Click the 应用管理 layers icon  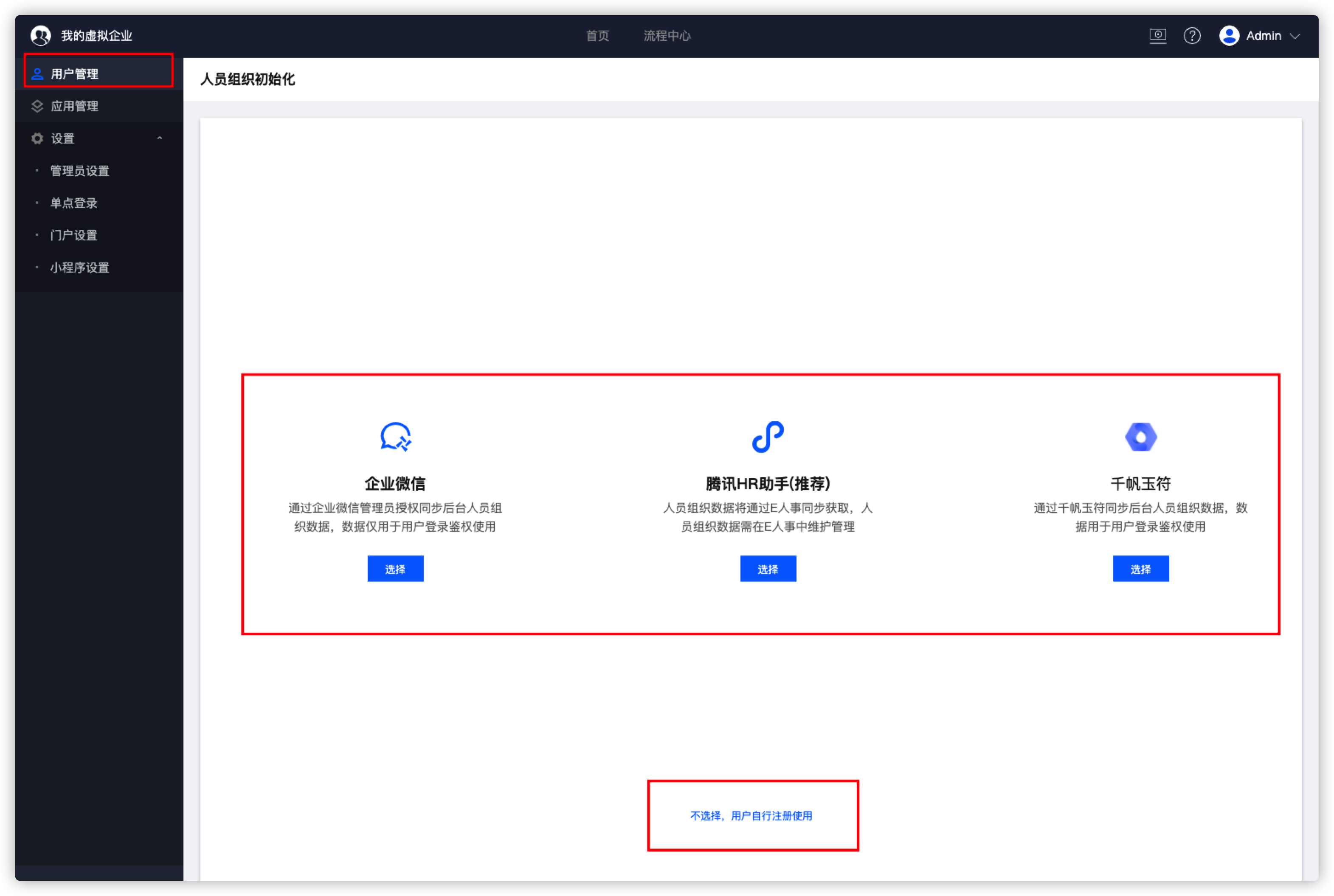(x=37, y=106)
